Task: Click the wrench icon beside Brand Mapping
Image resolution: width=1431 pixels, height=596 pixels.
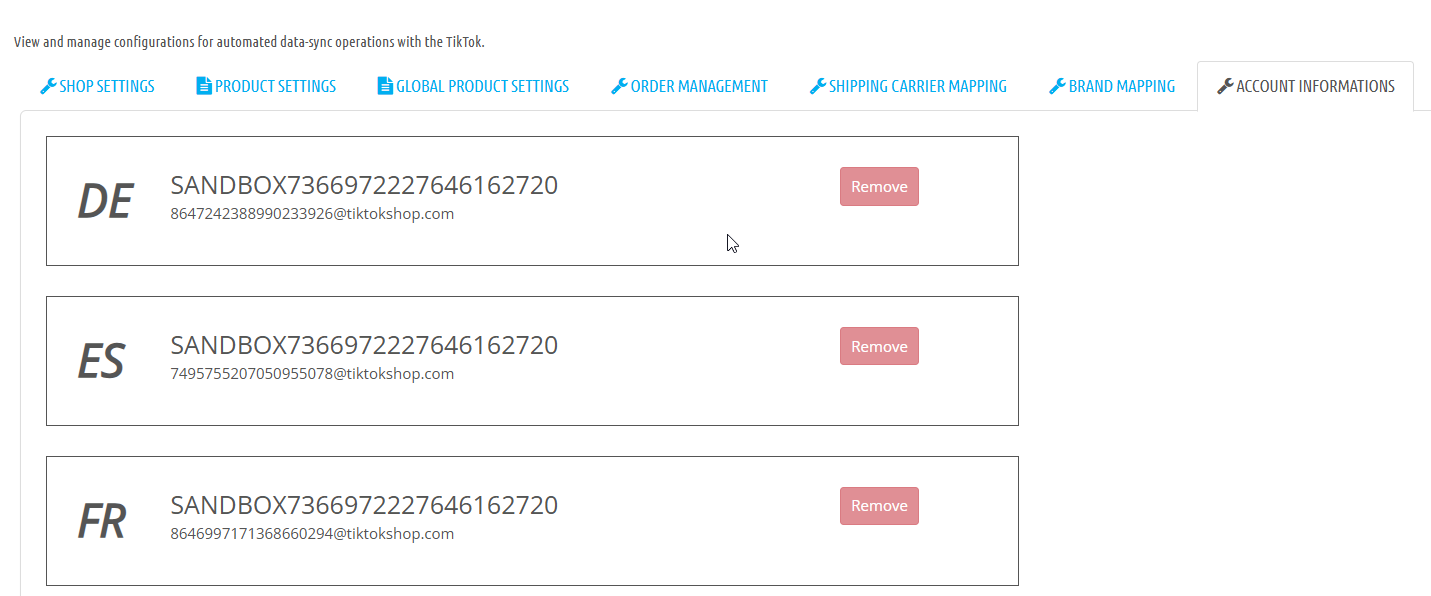Action: (1057, 86)
